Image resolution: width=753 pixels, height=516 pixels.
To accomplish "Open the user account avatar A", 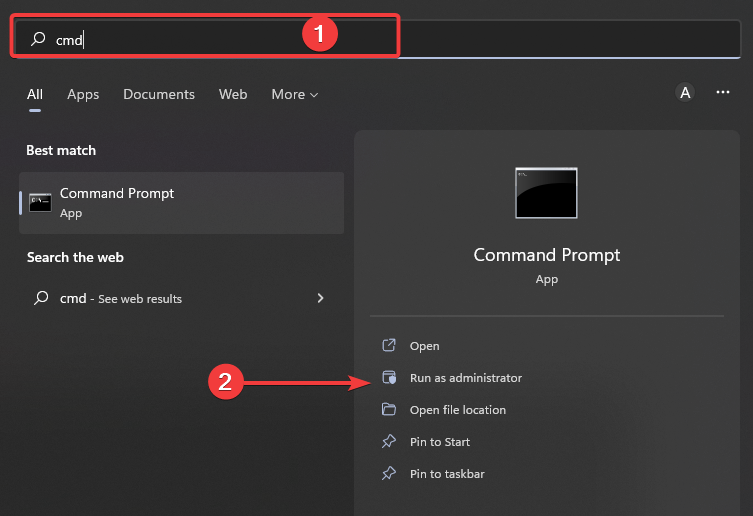I will click(x=685, y=93).
